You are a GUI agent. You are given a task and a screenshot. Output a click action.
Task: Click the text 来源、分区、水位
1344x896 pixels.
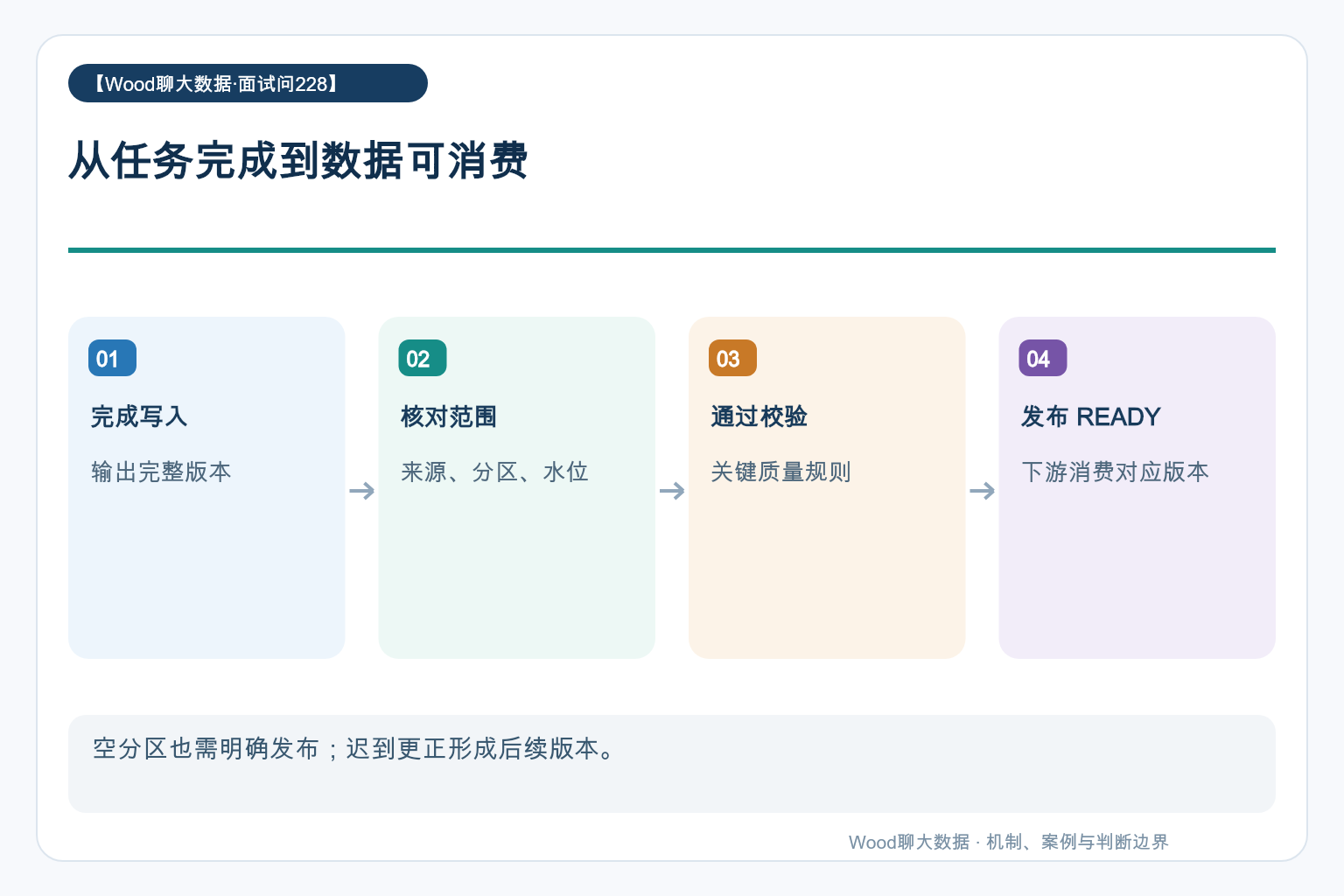494,472
